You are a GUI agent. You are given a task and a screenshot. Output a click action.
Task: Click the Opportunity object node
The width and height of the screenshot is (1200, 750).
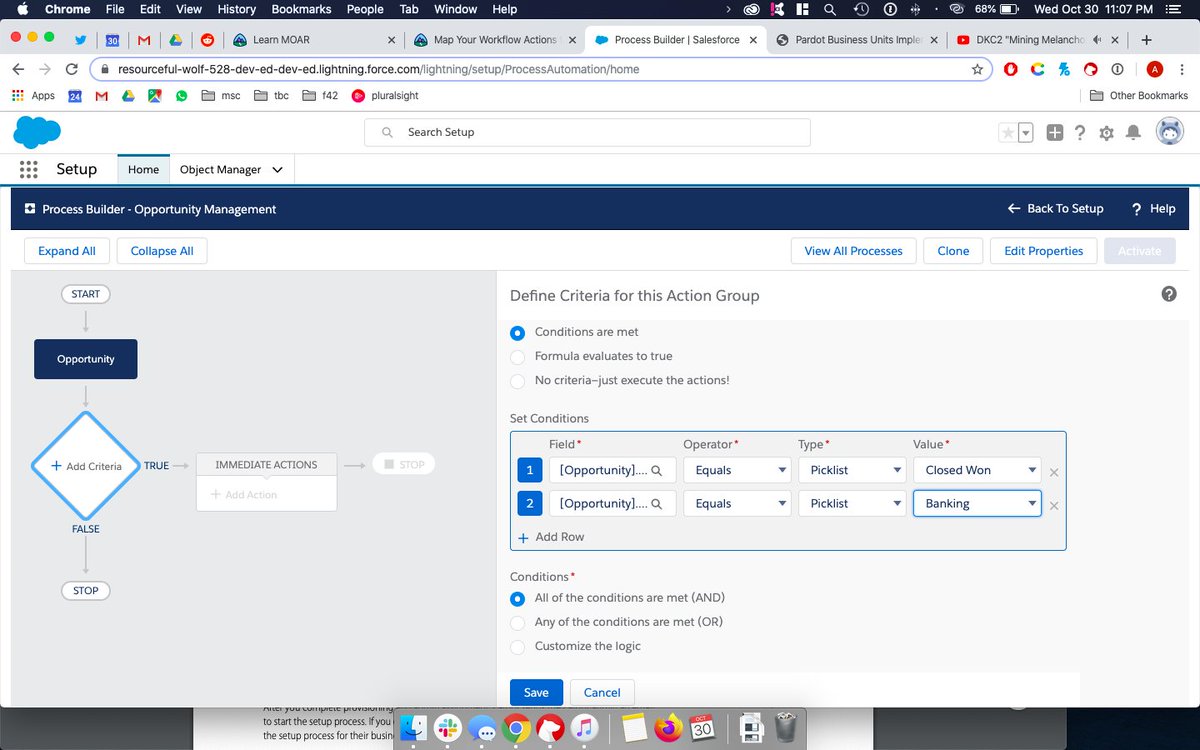[86, 359]
